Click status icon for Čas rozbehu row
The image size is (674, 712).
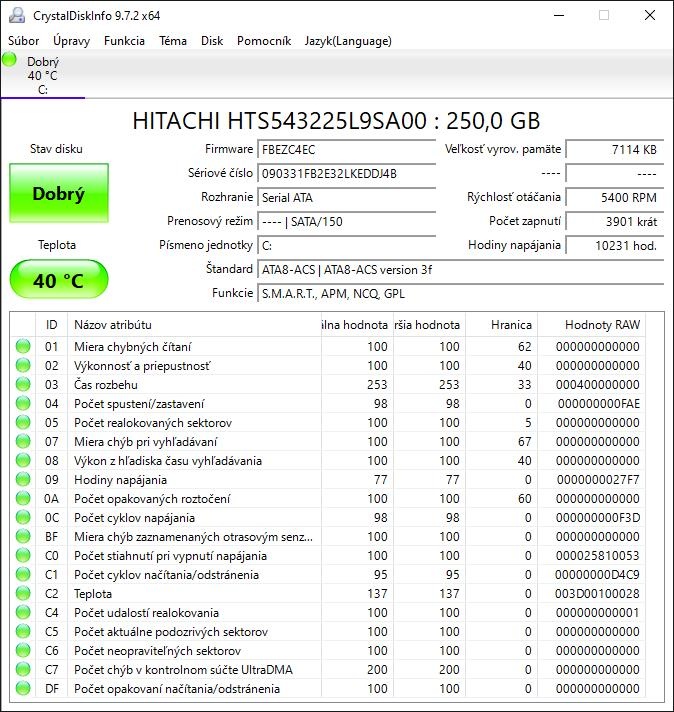click(23, 384)
